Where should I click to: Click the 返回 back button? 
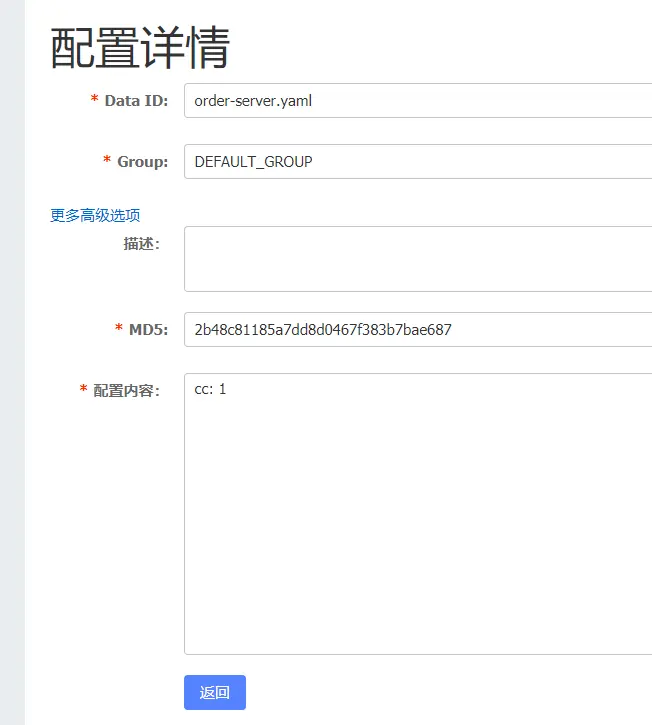(215, 692)
